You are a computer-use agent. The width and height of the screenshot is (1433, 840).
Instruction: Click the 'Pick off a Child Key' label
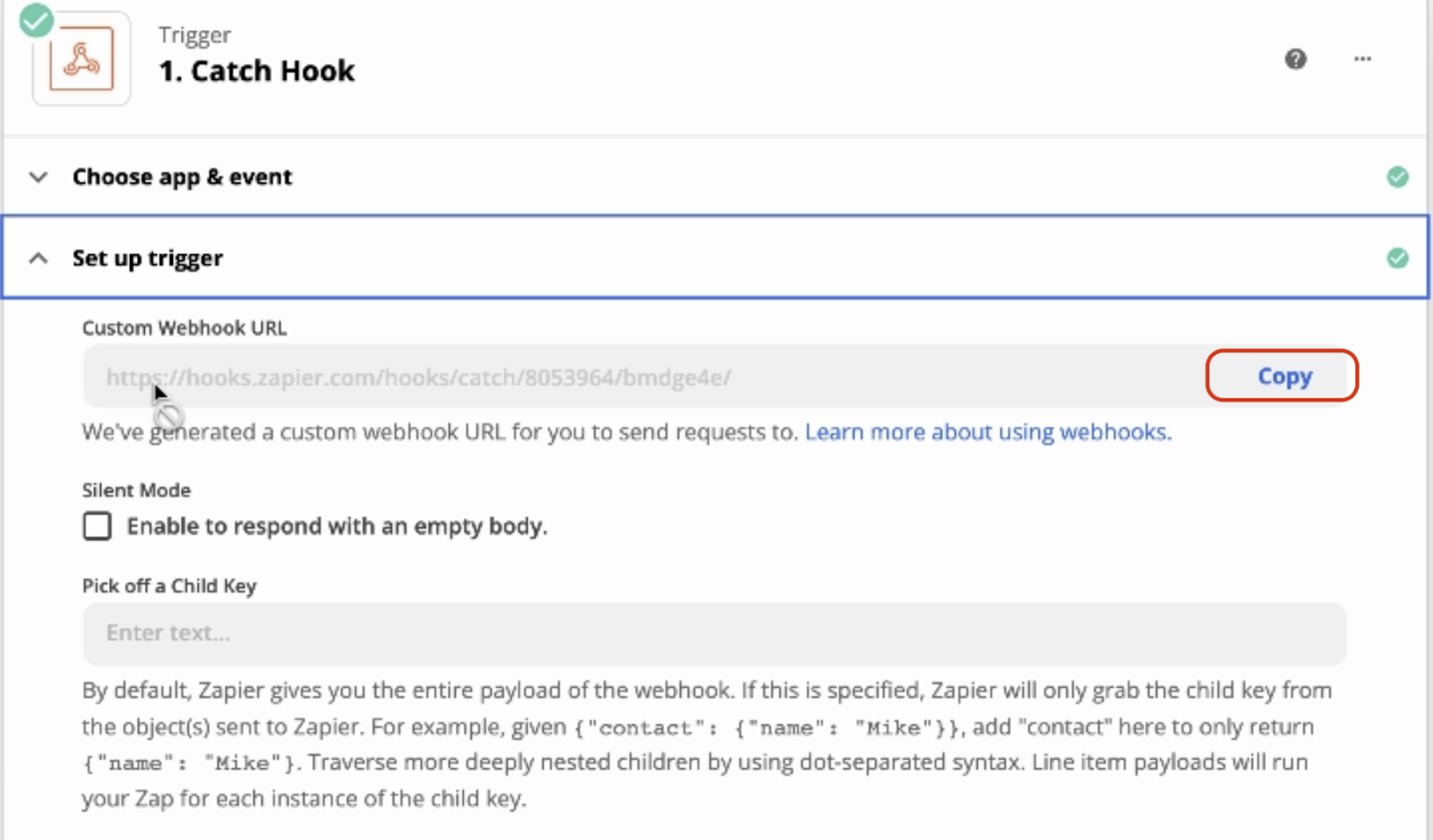pos(169,586)
